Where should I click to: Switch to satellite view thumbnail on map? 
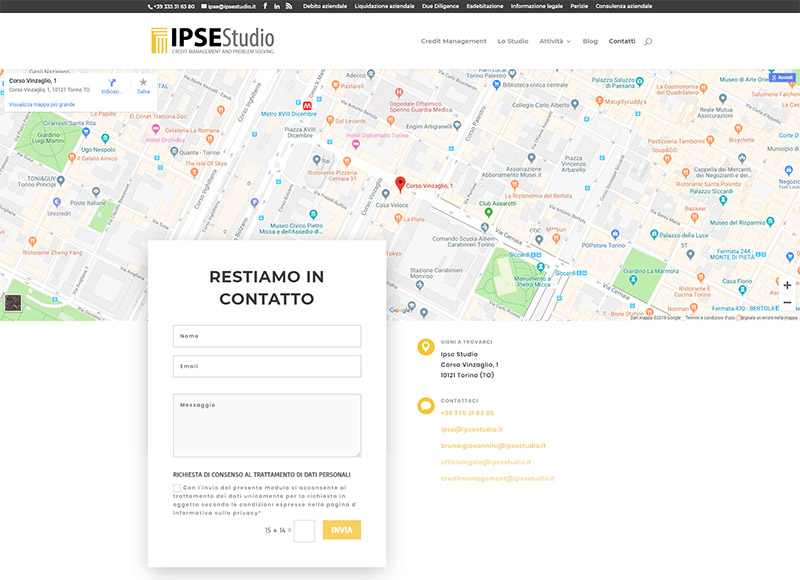coord(13,302)
